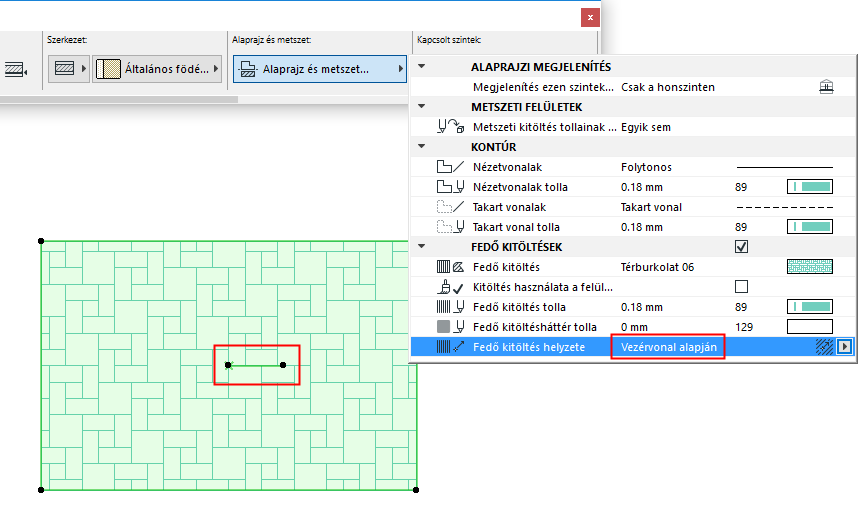Click the Kitöltés használata paint bucket icon
Image resolution: width=863 pixels, height=513 pixels.
(450, 287)
